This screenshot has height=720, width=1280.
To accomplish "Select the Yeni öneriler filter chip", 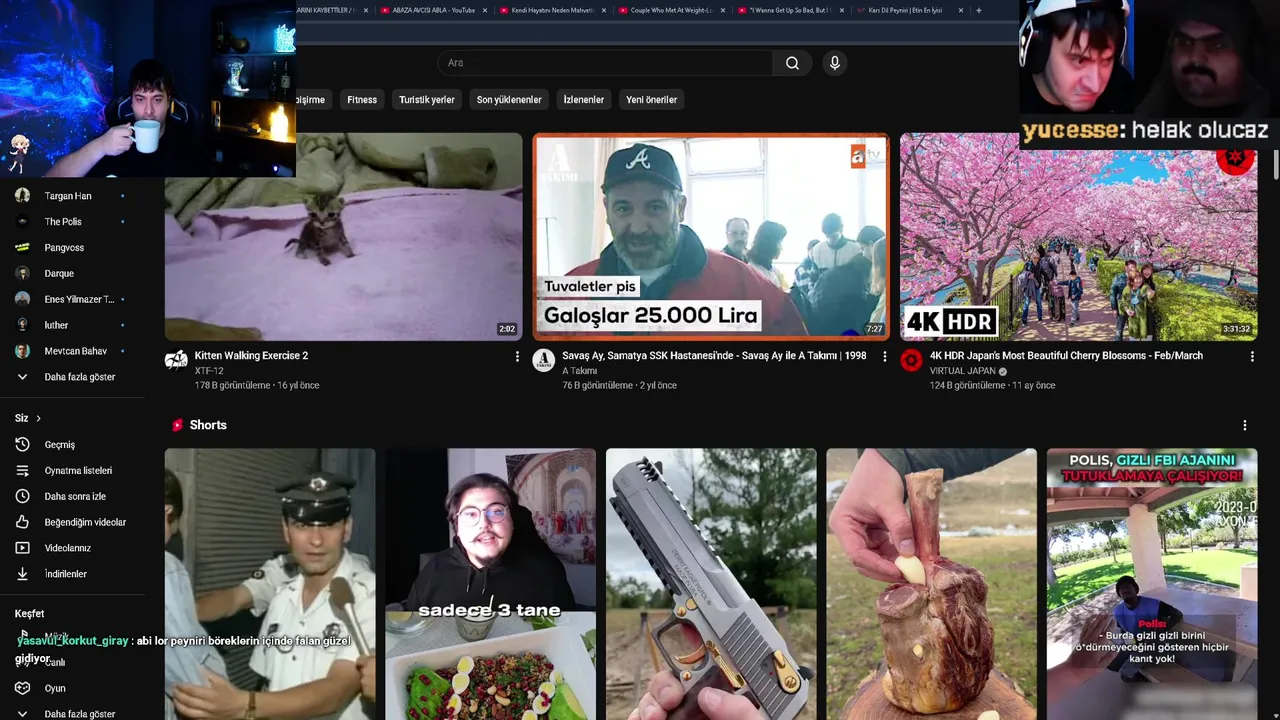I will tap(652, 100).
